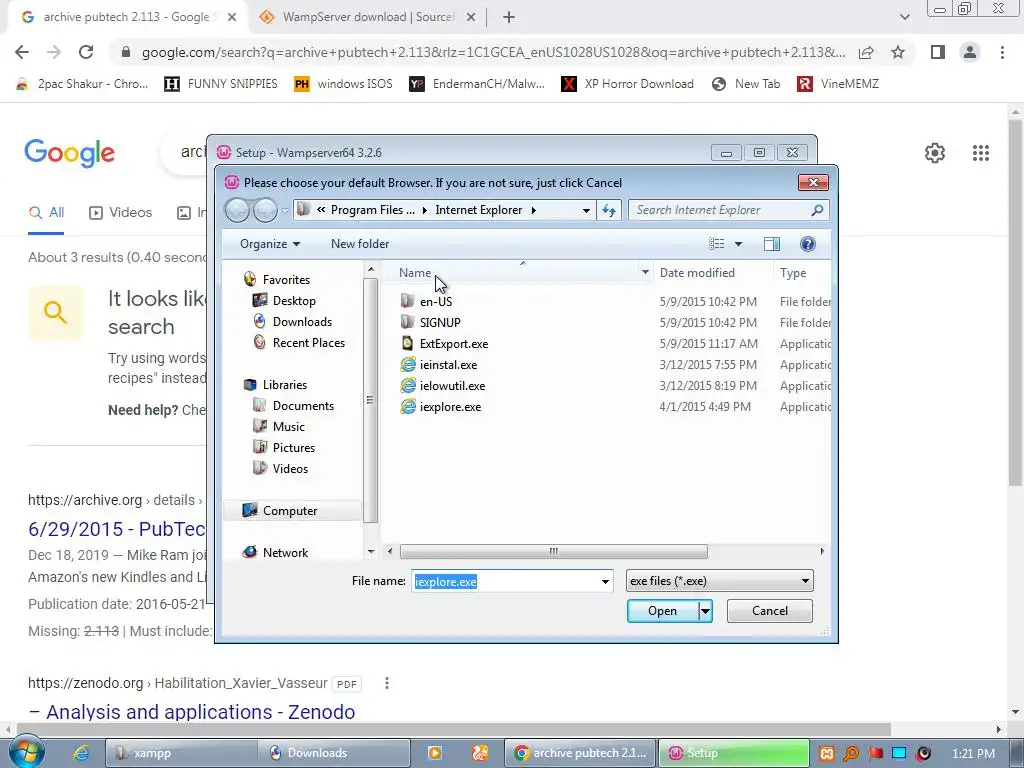Click the change your view icon

716,244
